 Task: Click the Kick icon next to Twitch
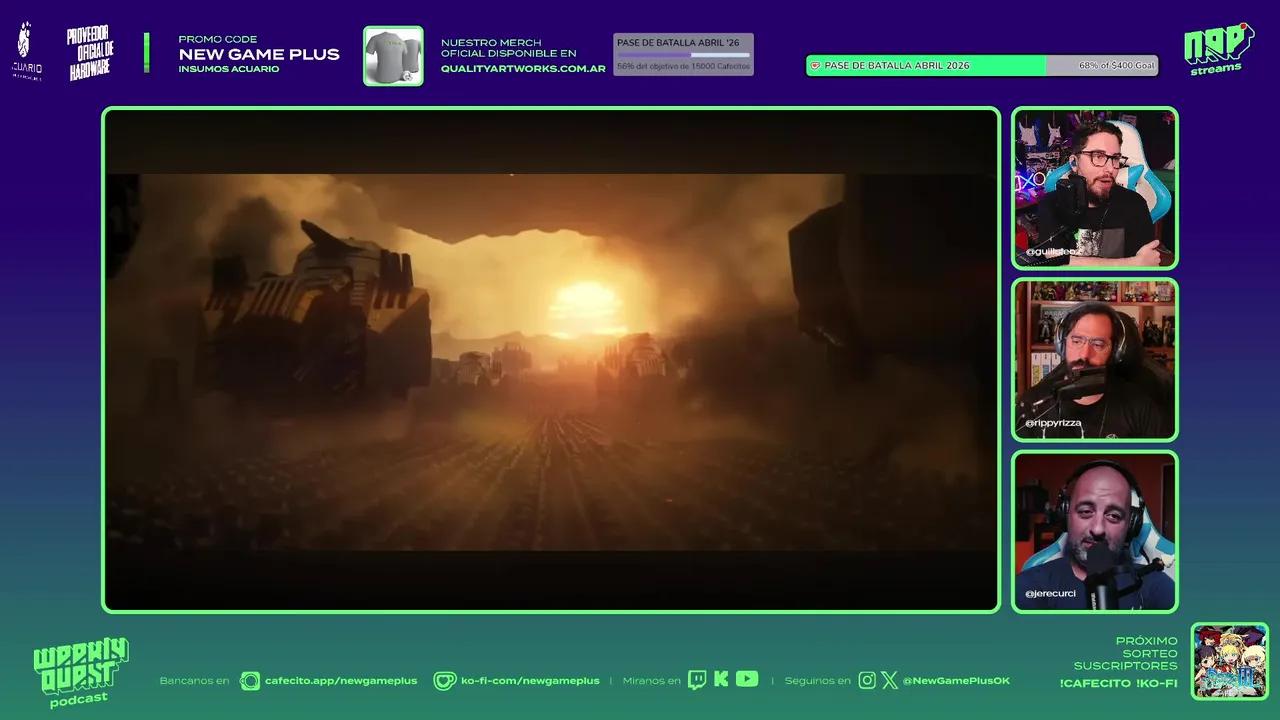[720, 679]
